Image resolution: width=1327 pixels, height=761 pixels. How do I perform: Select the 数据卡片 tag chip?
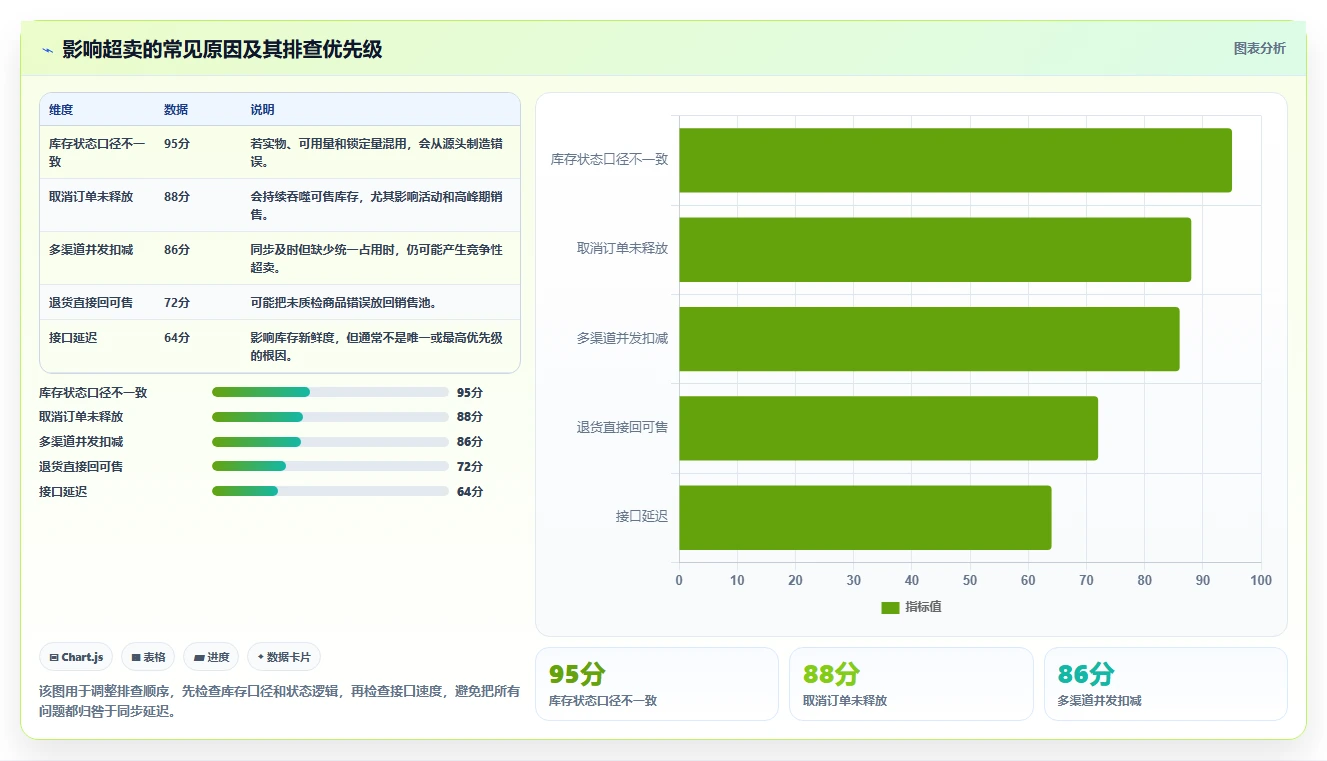point(284,657)
